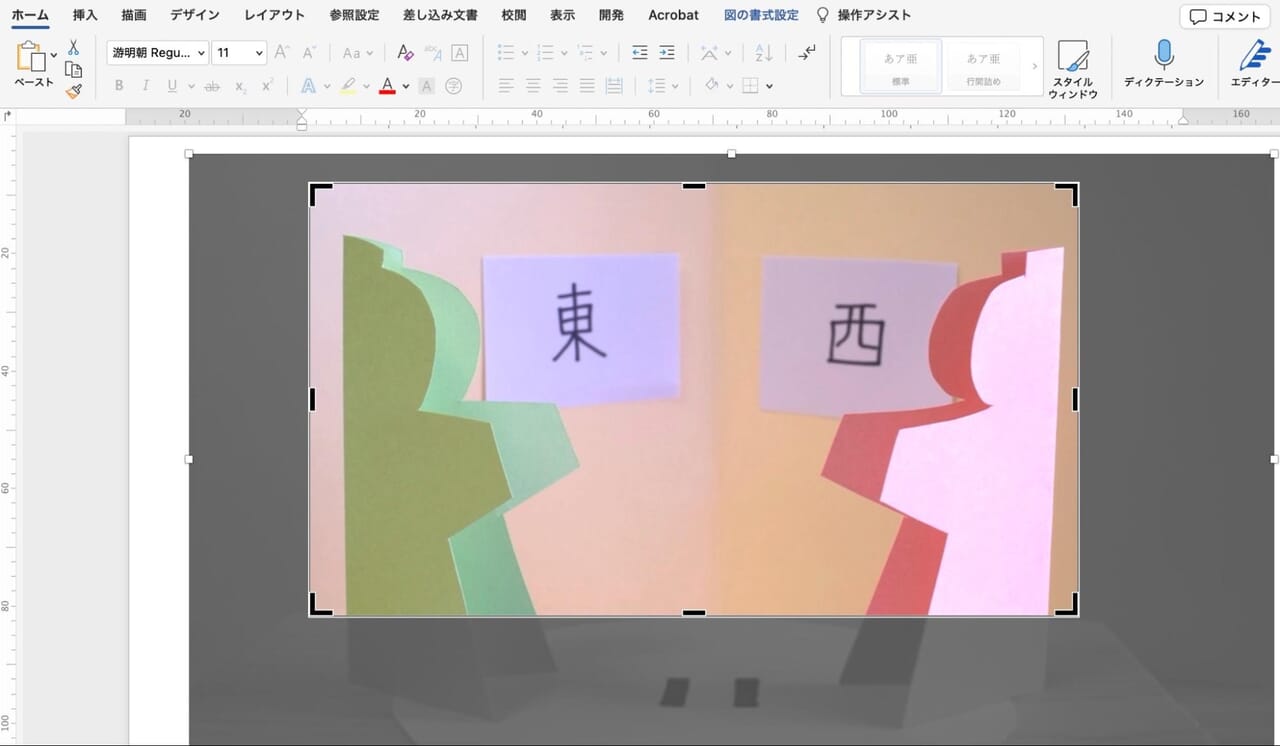Toggle bold formatting
Viewport: 1280px width, 746px height.
click(x=118, y=85)
